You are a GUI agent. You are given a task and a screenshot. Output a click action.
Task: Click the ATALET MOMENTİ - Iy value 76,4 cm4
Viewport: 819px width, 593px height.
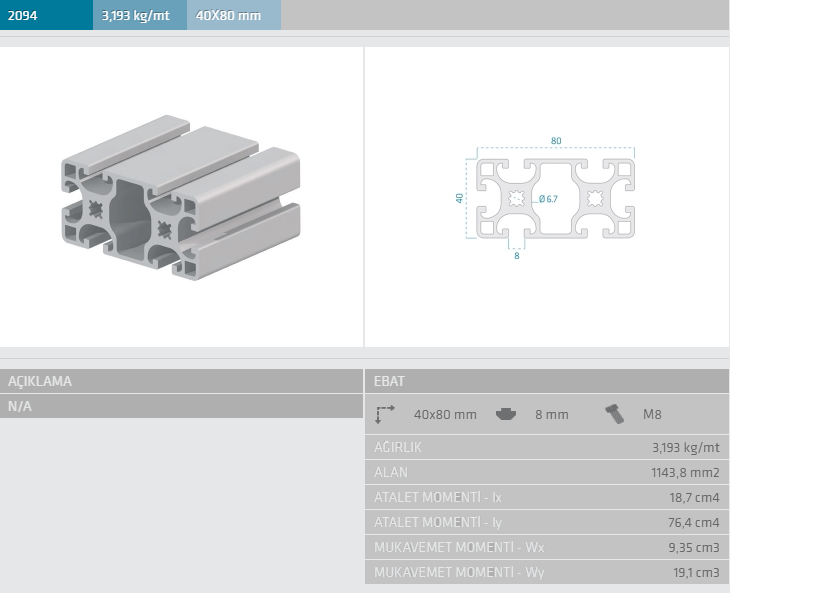click(696, 522)
